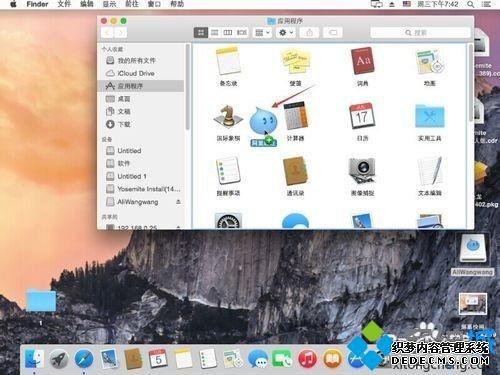Select 下载 Downloads in the sidebar
500x375 pixels.
tap(141, 124)
